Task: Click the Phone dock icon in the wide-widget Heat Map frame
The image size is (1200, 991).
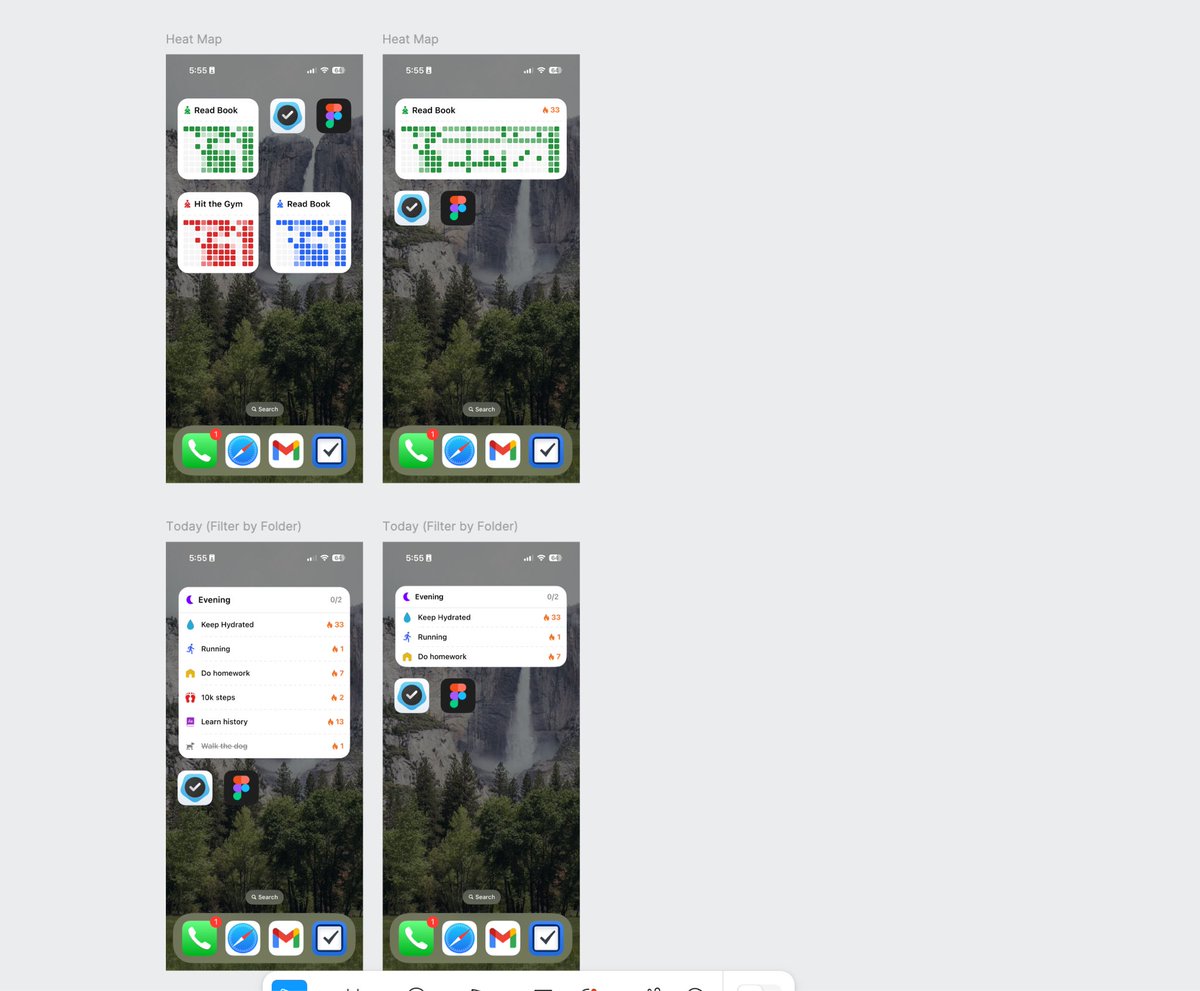Action: [x=417, y=451]
